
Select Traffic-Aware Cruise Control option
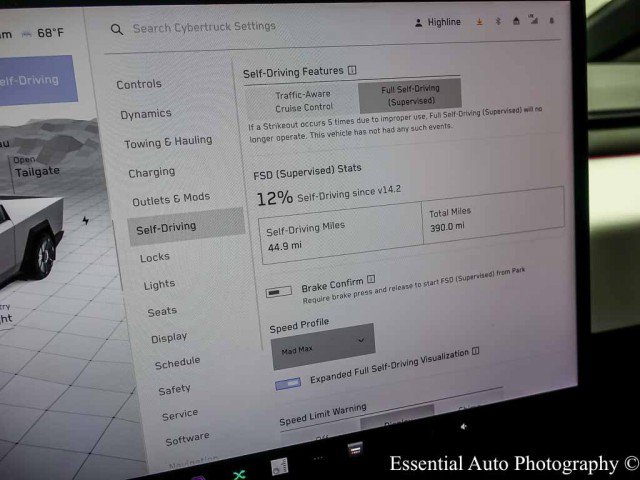click(303, 100)
